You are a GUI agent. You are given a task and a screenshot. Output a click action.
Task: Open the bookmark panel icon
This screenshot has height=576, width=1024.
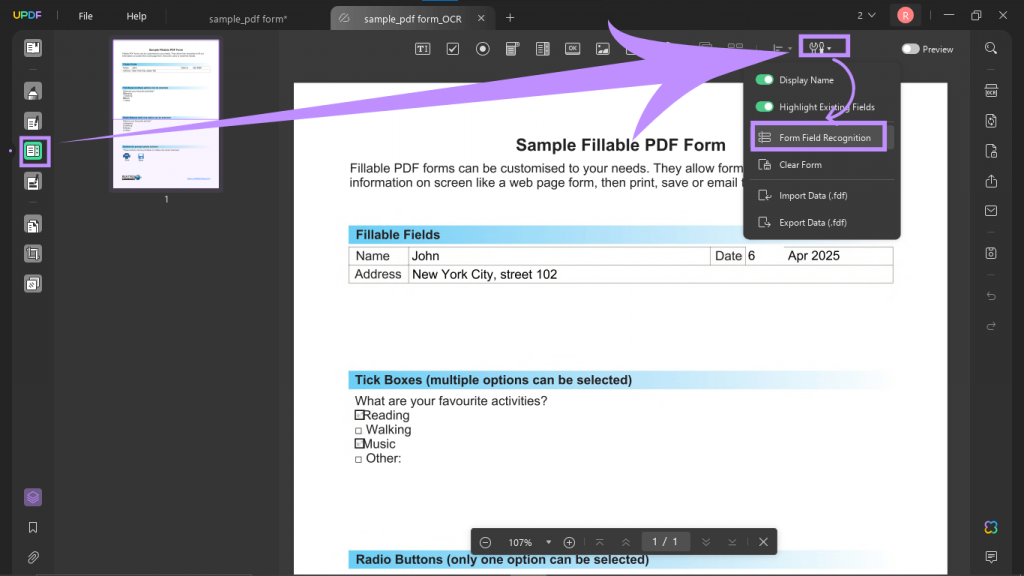(33, 527)
